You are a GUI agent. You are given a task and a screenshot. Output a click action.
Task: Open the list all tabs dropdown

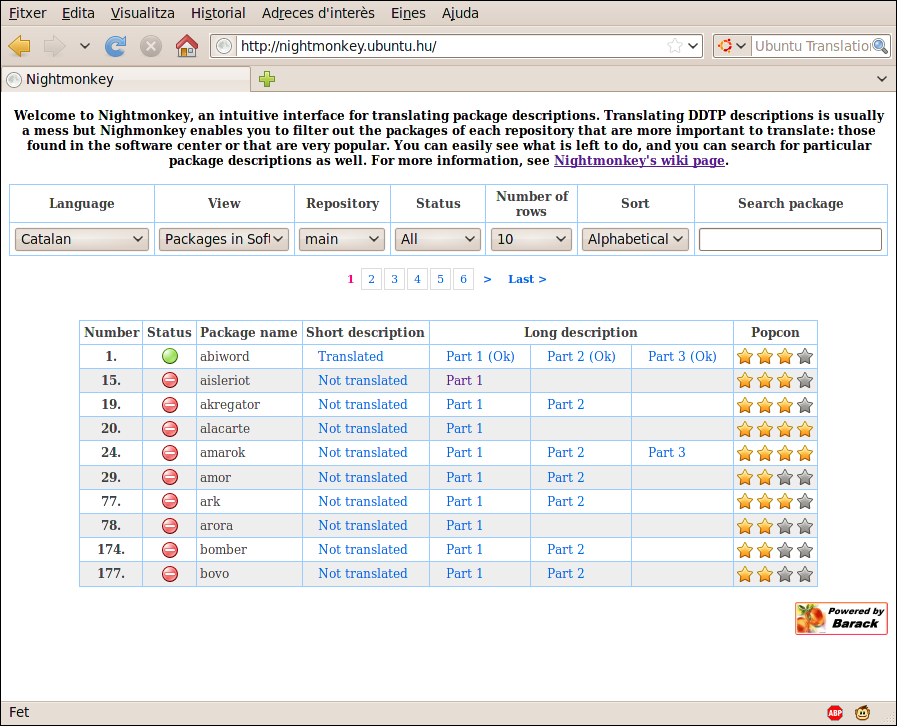[x=882, y=79]
